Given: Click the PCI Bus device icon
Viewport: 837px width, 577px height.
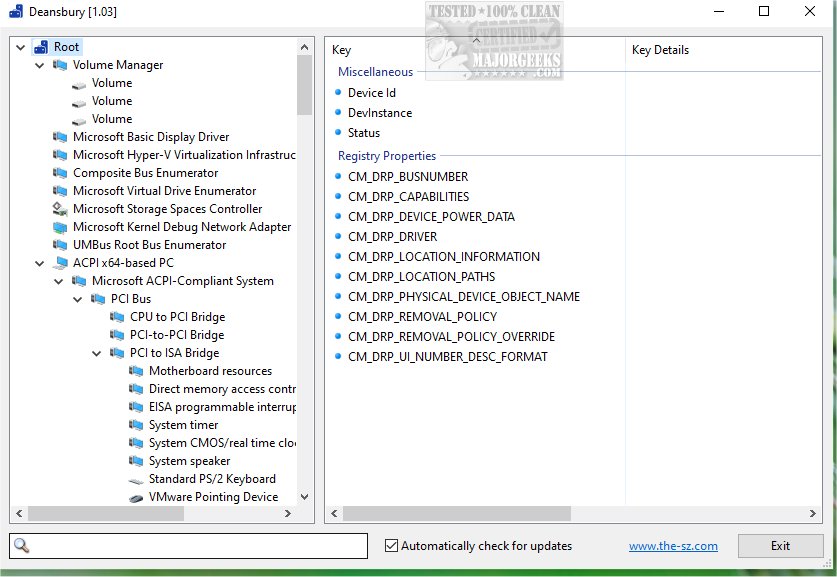Looking at the screenshot, I should 98,299.
